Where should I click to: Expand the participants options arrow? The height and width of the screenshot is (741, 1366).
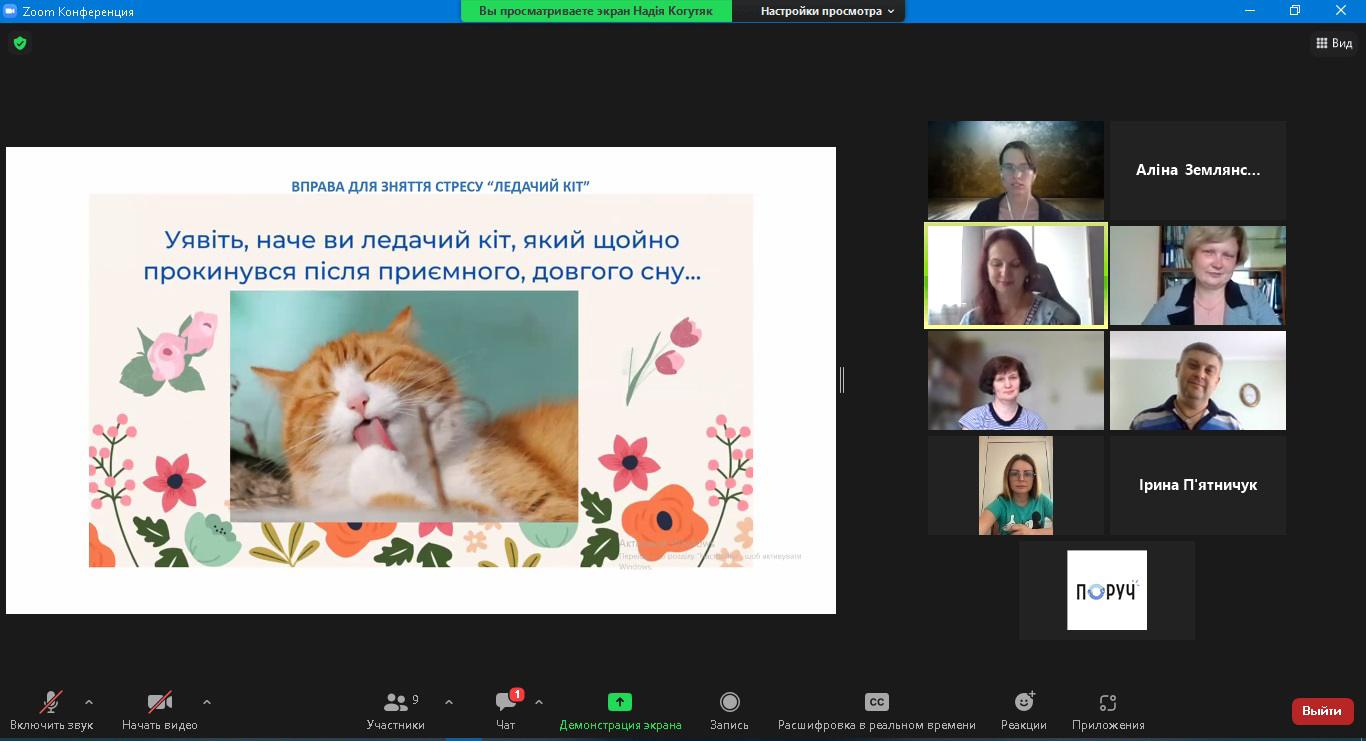[448, 702]
